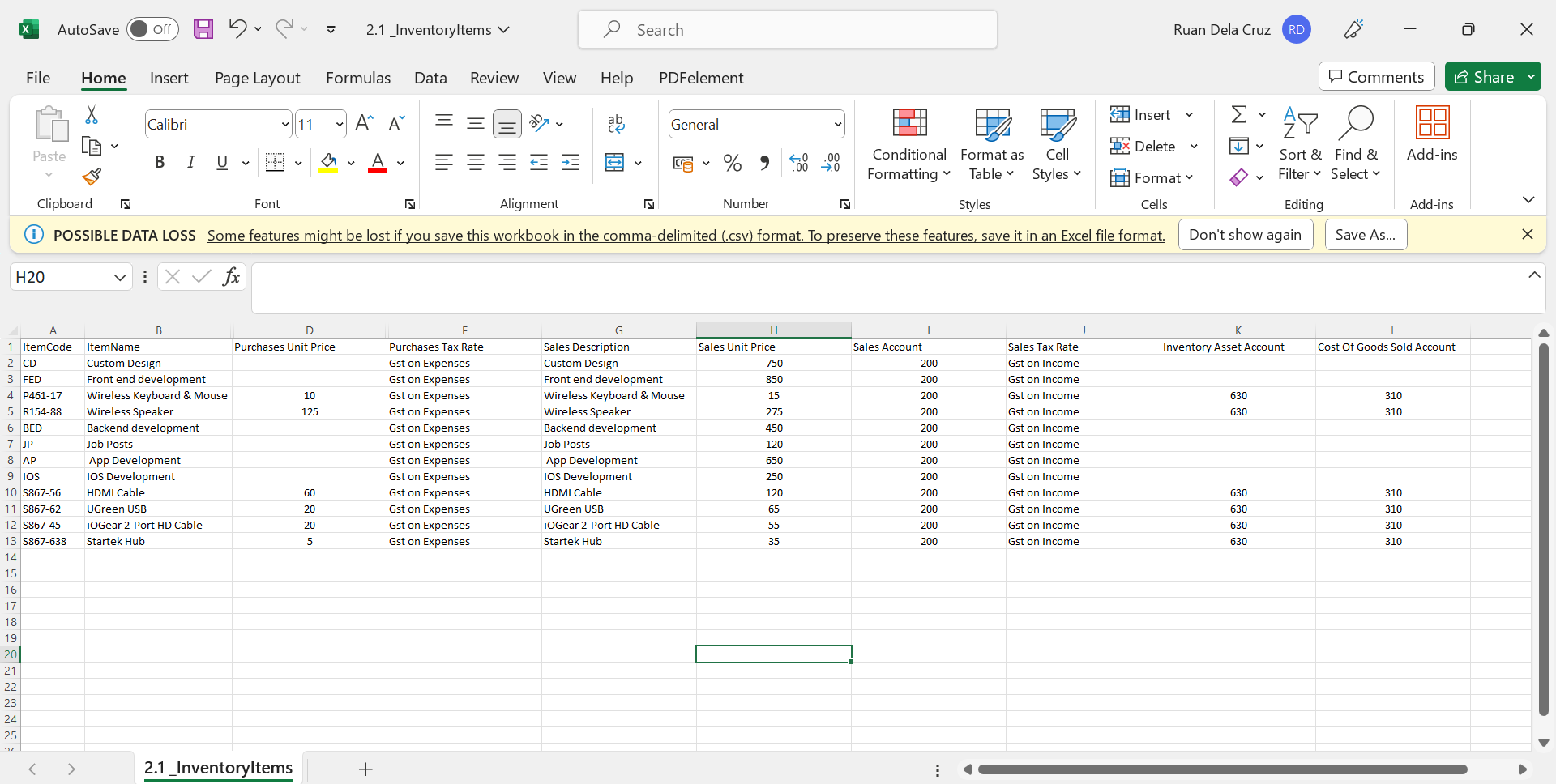
Task: Open Sort & Filter options
Action: (1300, 145)
